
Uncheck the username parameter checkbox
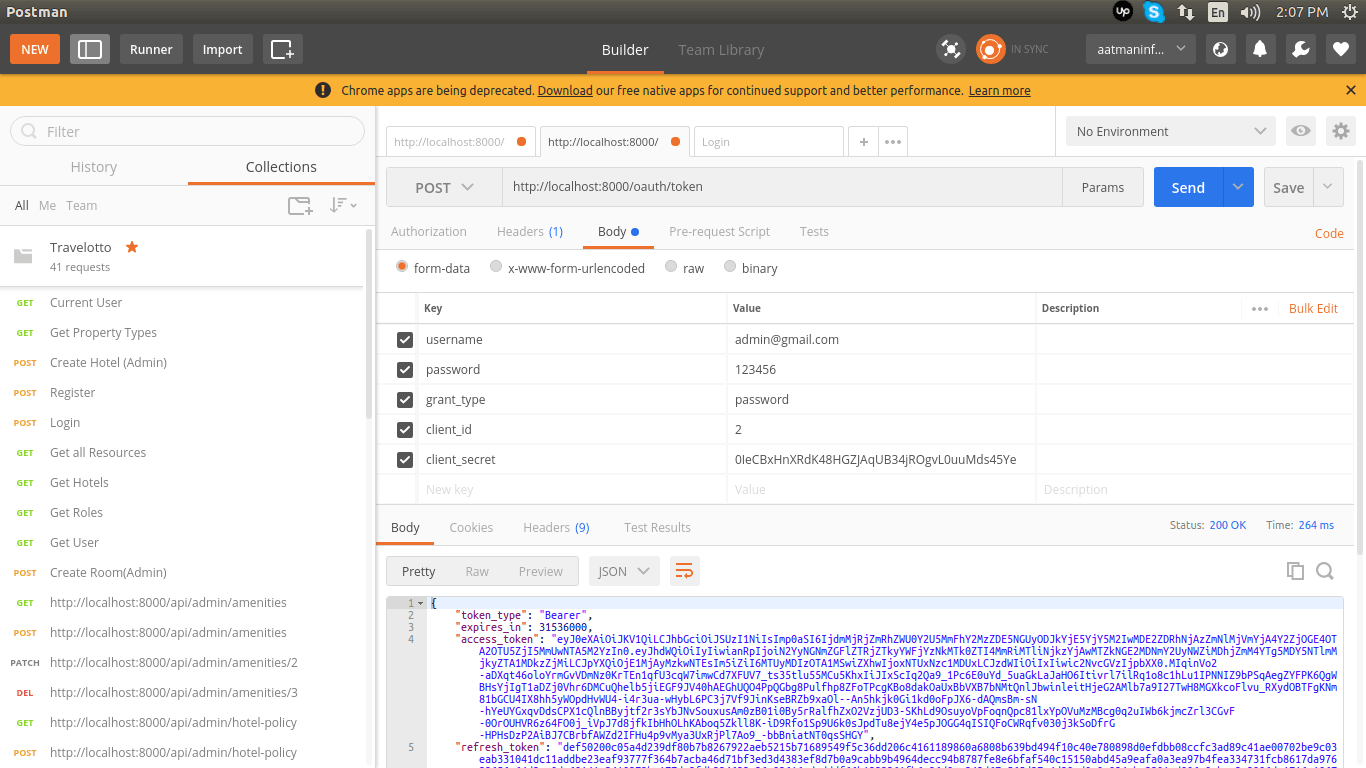[405, 340]
